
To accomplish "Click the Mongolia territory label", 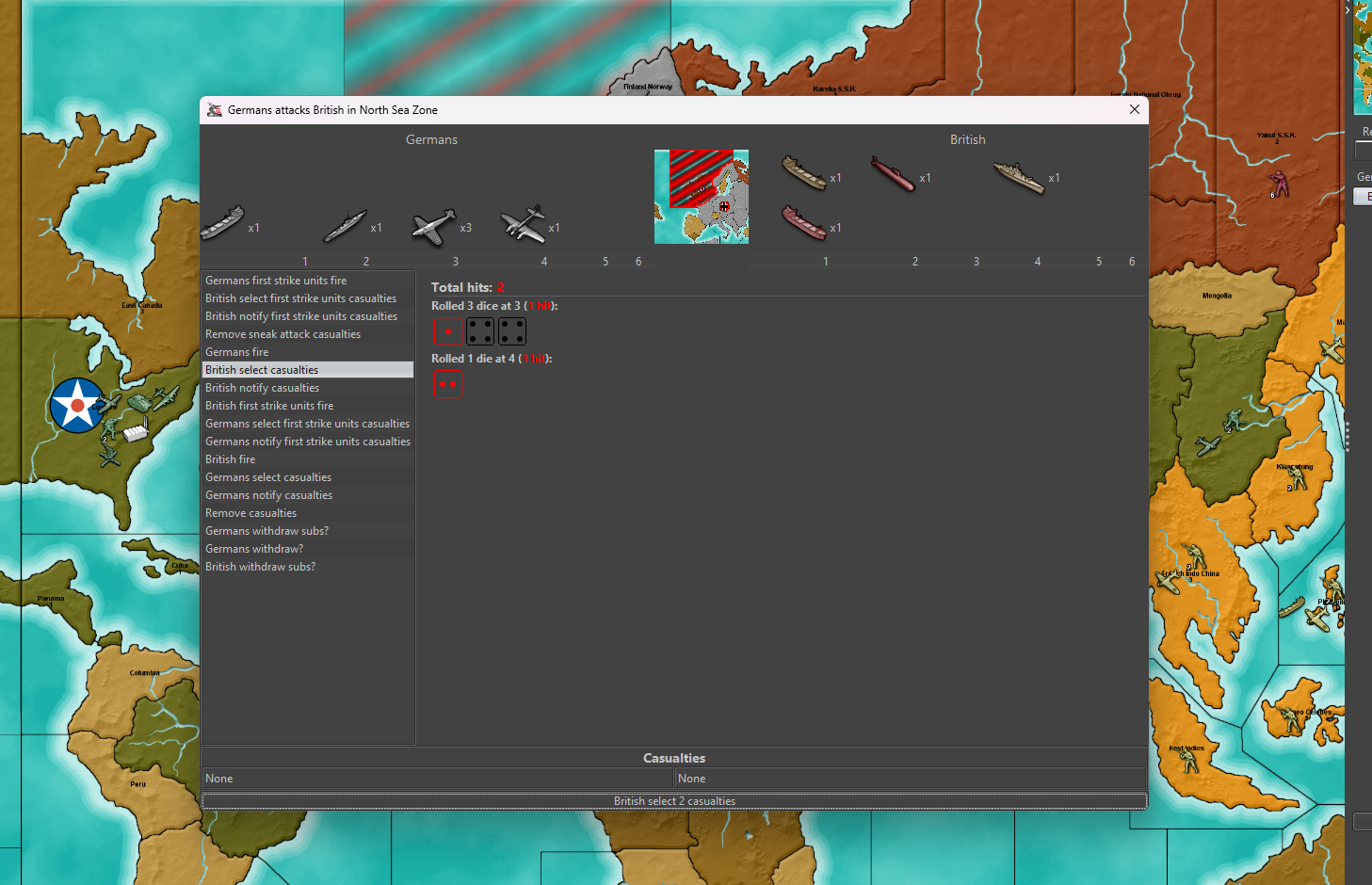I will [x=1217, y=296].
